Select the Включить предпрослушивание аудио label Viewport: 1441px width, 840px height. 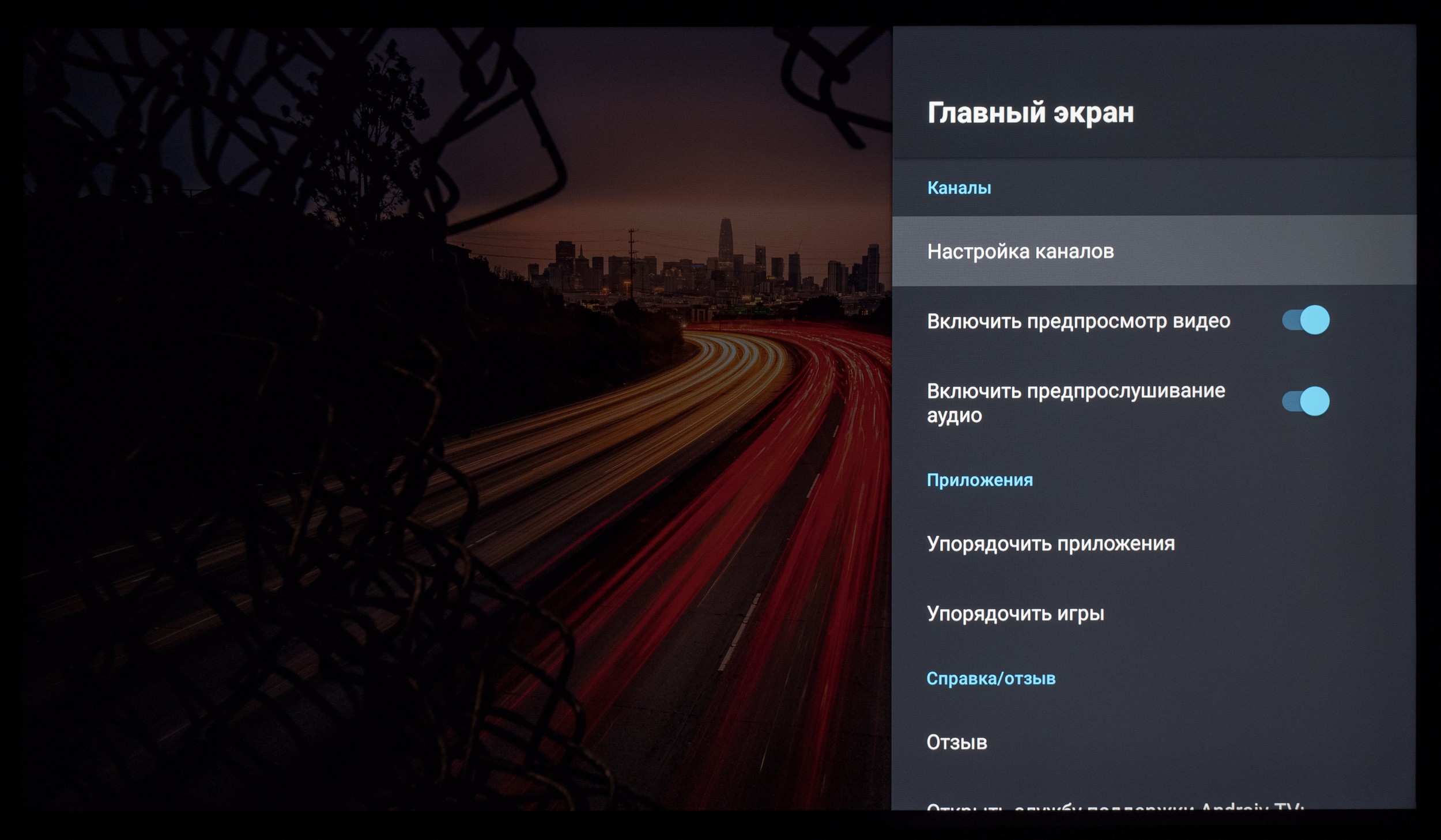pyautogui.click(x=1076, y=391)
